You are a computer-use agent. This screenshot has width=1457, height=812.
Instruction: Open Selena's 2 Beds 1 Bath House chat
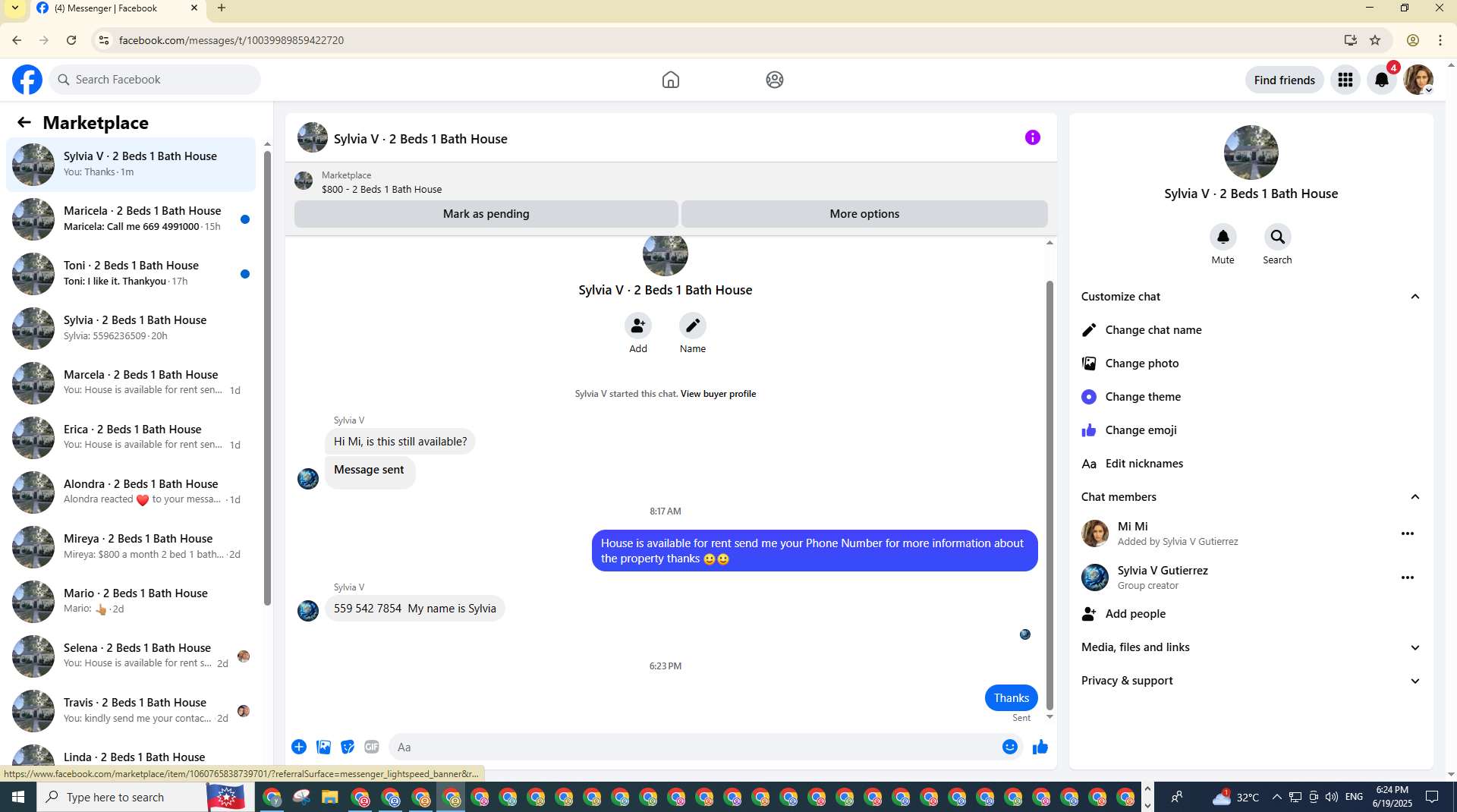131,656
